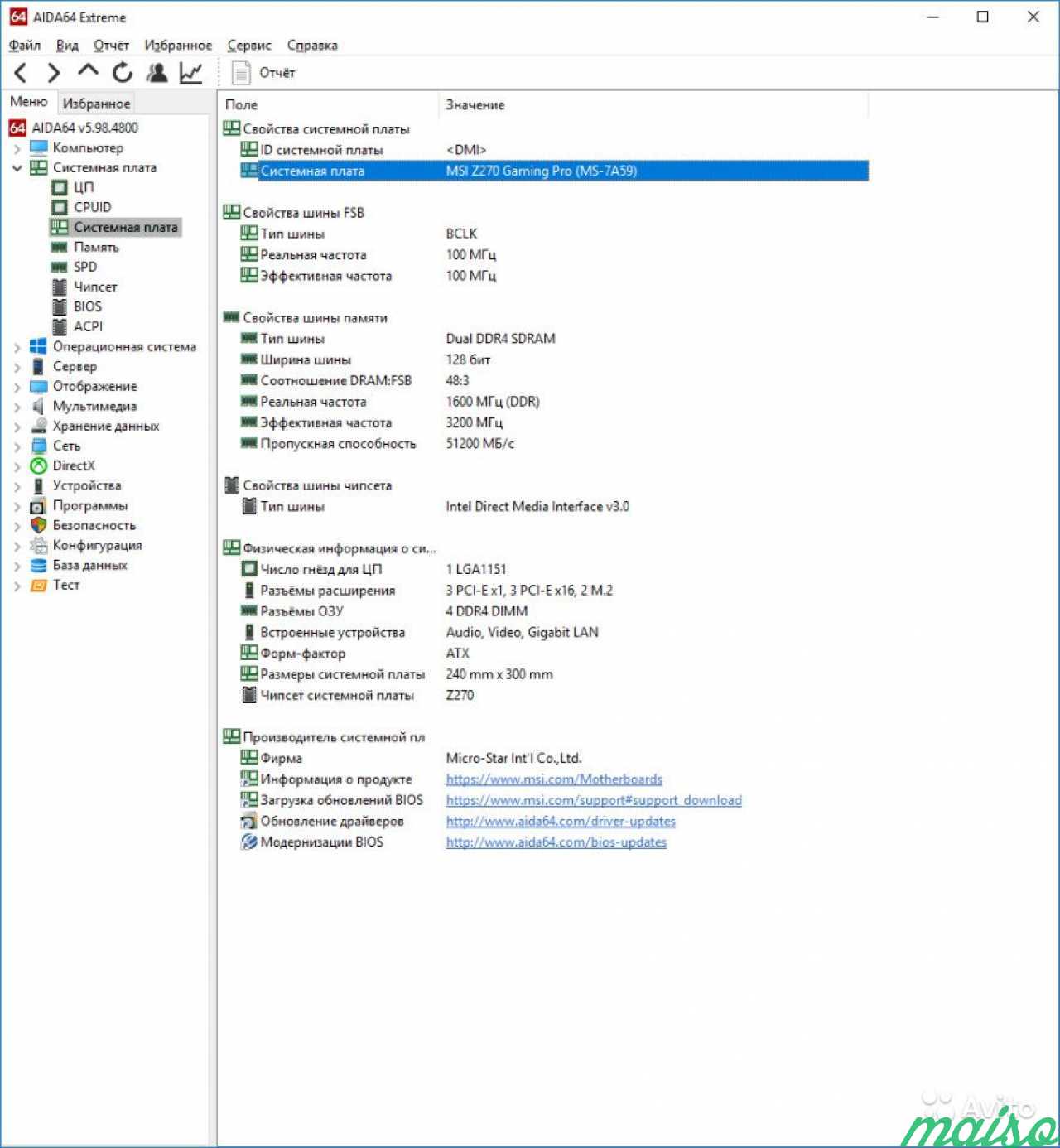1060x1148 pixels.
Task: Select the Память tree item
Action: 96,247
